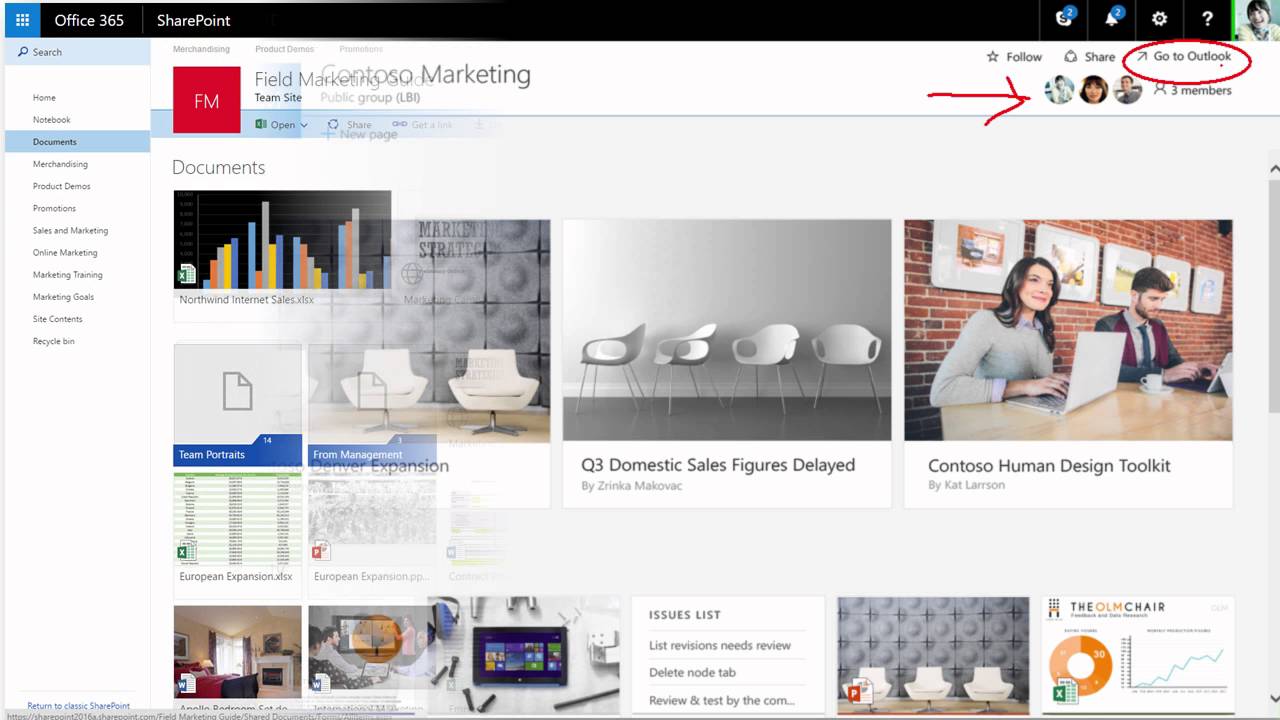Open Sales and Marketing in left navigation
Image resolution: width=1280 pixels, height=720 pixels.
click(x=70, y=231)
